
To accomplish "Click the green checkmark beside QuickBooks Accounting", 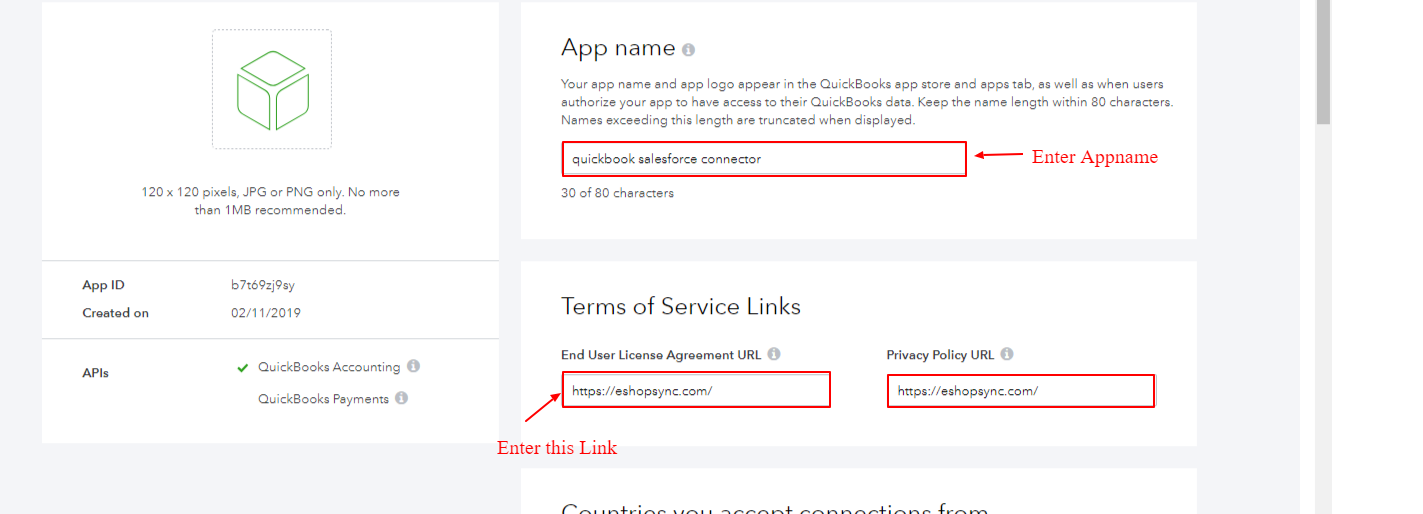I will (x=242, y=368).
